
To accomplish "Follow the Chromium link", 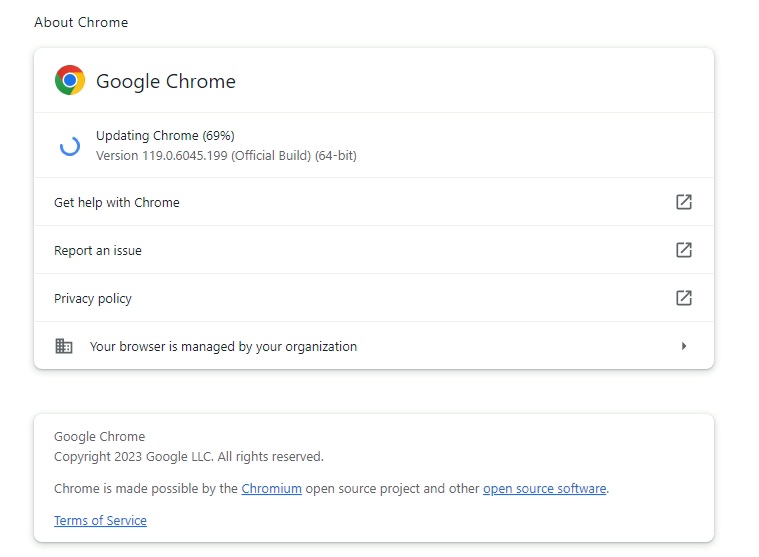I will [271, 489].
